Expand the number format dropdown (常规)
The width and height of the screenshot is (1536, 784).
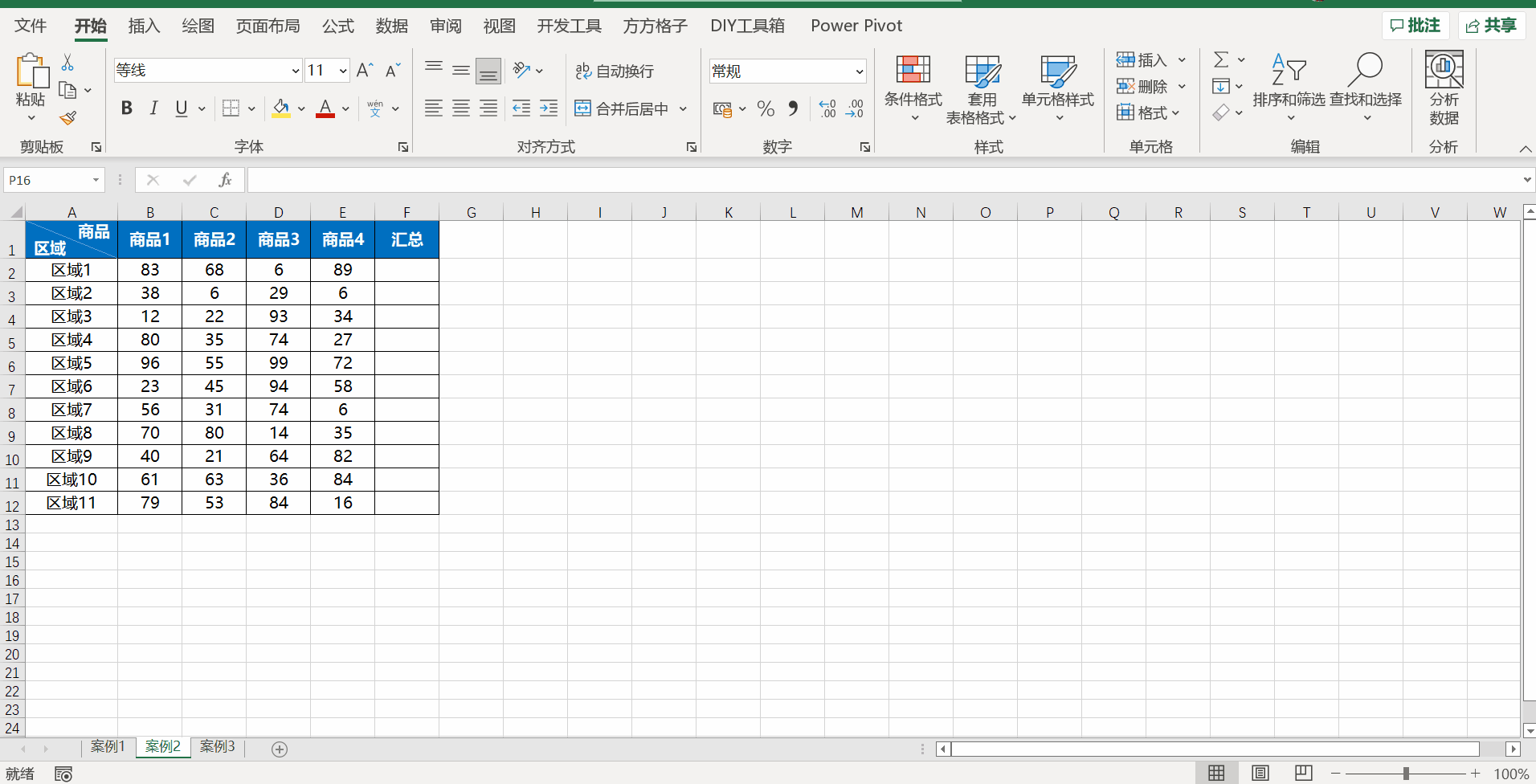click(859, 71)
